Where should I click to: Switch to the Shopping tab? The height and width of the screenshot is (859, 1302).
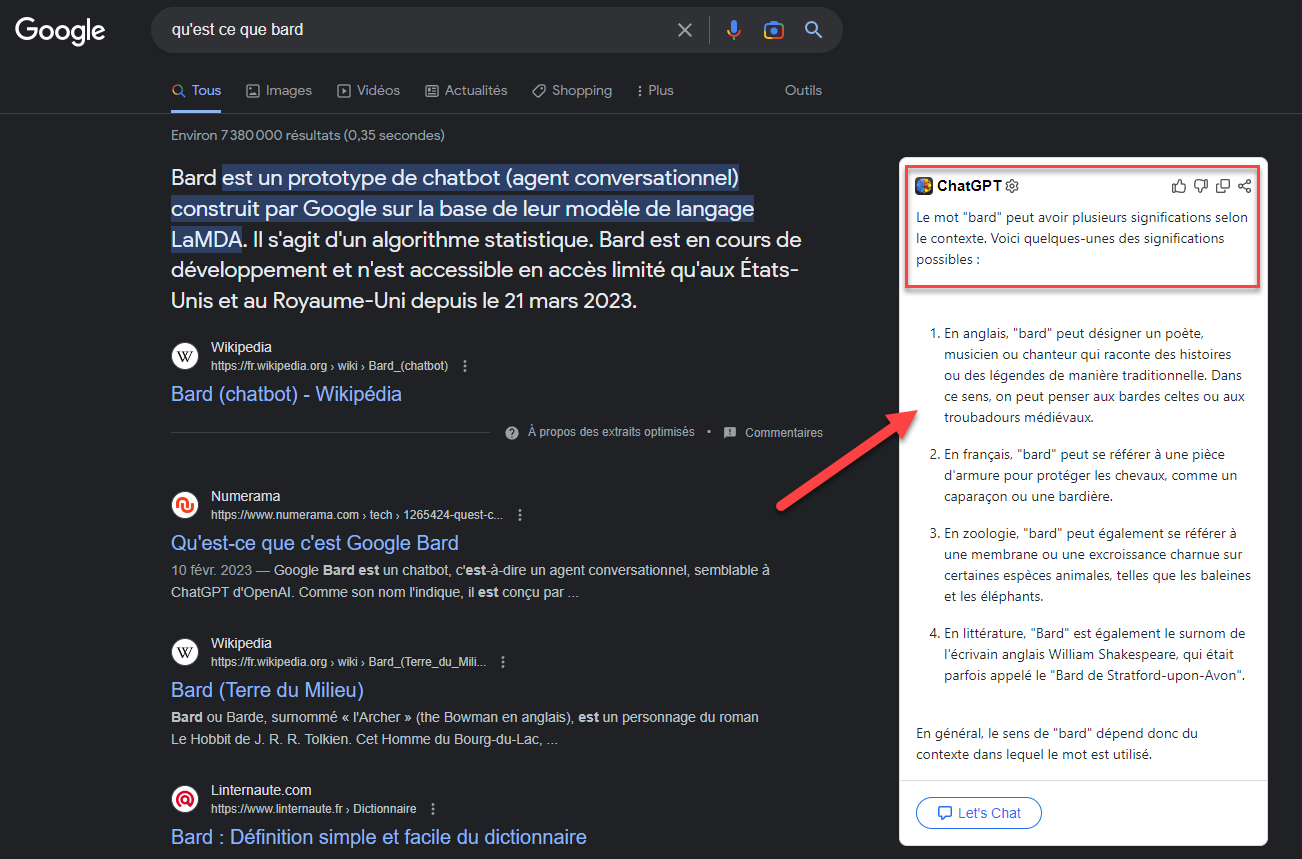pyautogui.click(x=572, y=90)
